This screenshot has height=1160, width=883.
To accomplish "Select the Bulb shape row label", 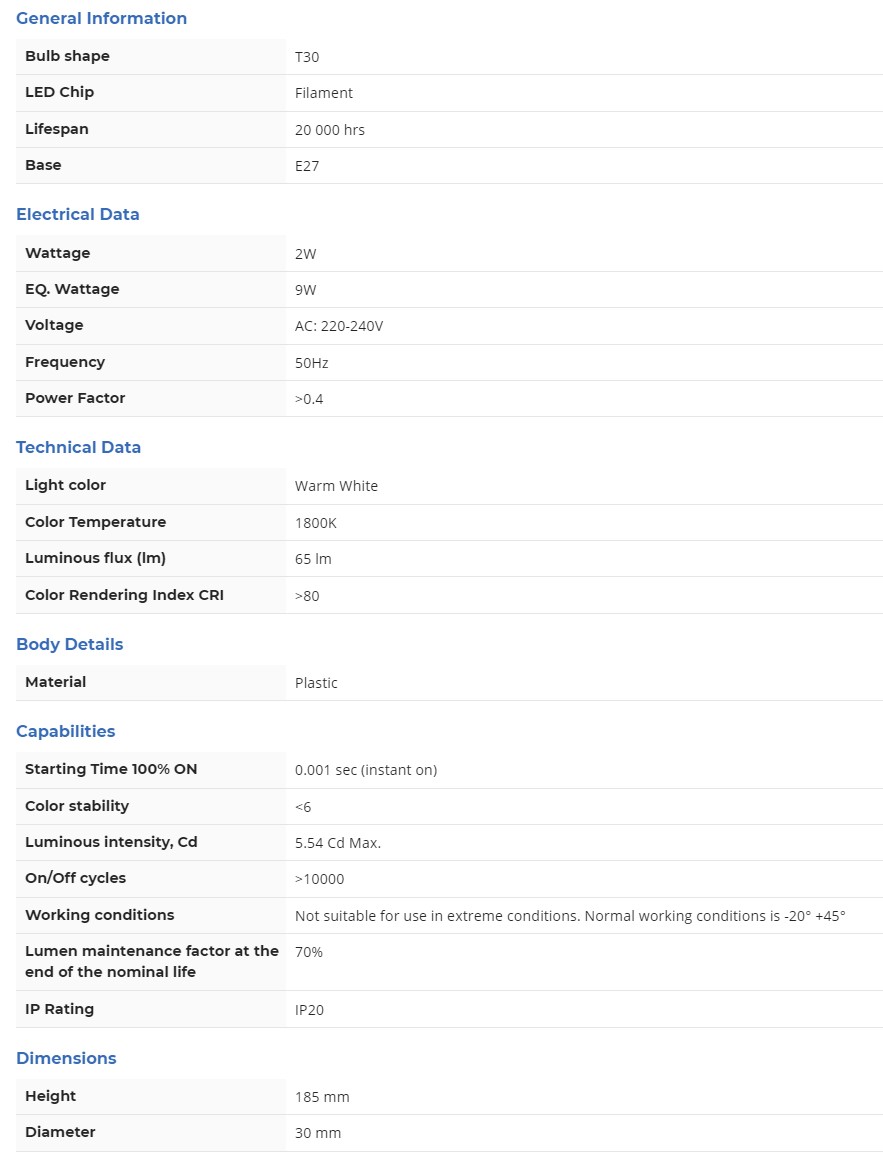I will (67, 56).
